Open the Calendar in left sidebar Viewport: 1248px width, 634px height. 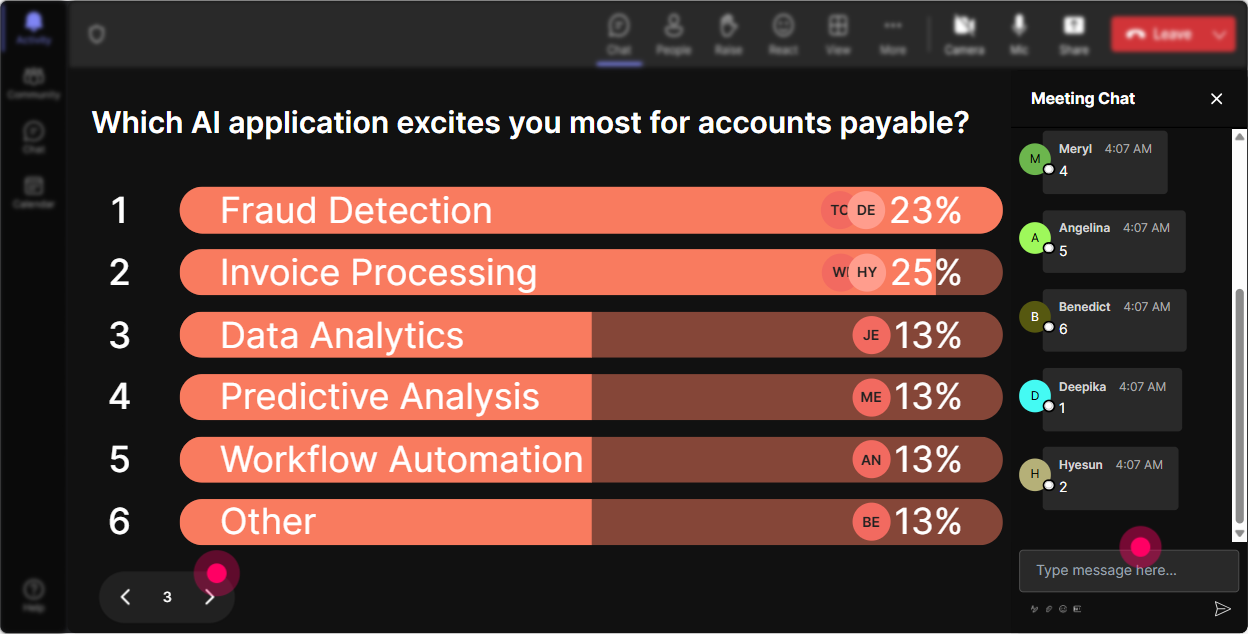point(34,192)
